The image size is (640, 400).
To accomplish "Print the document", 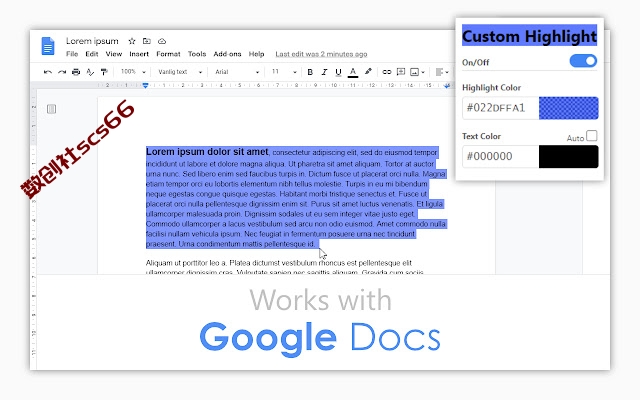I will [76, 72].
